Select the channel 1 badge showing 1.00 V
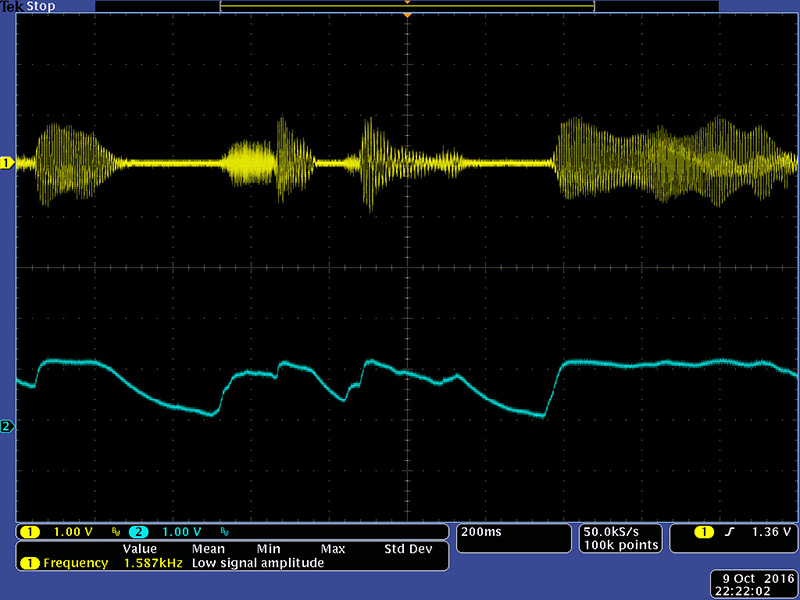800x600 pixels. point(30,532)
